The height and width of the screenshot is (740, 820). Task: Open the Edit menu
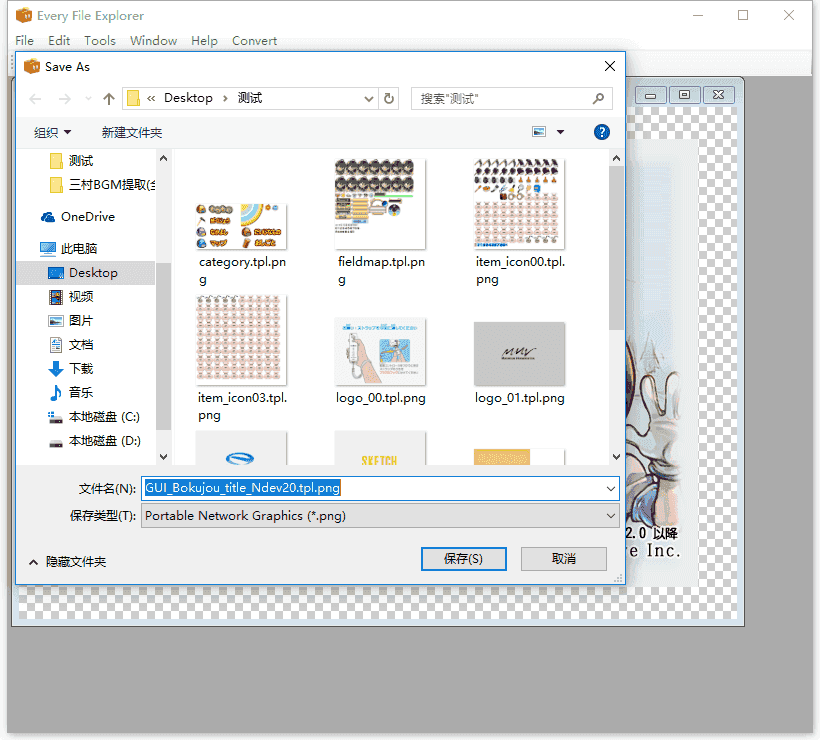point(59,41)
